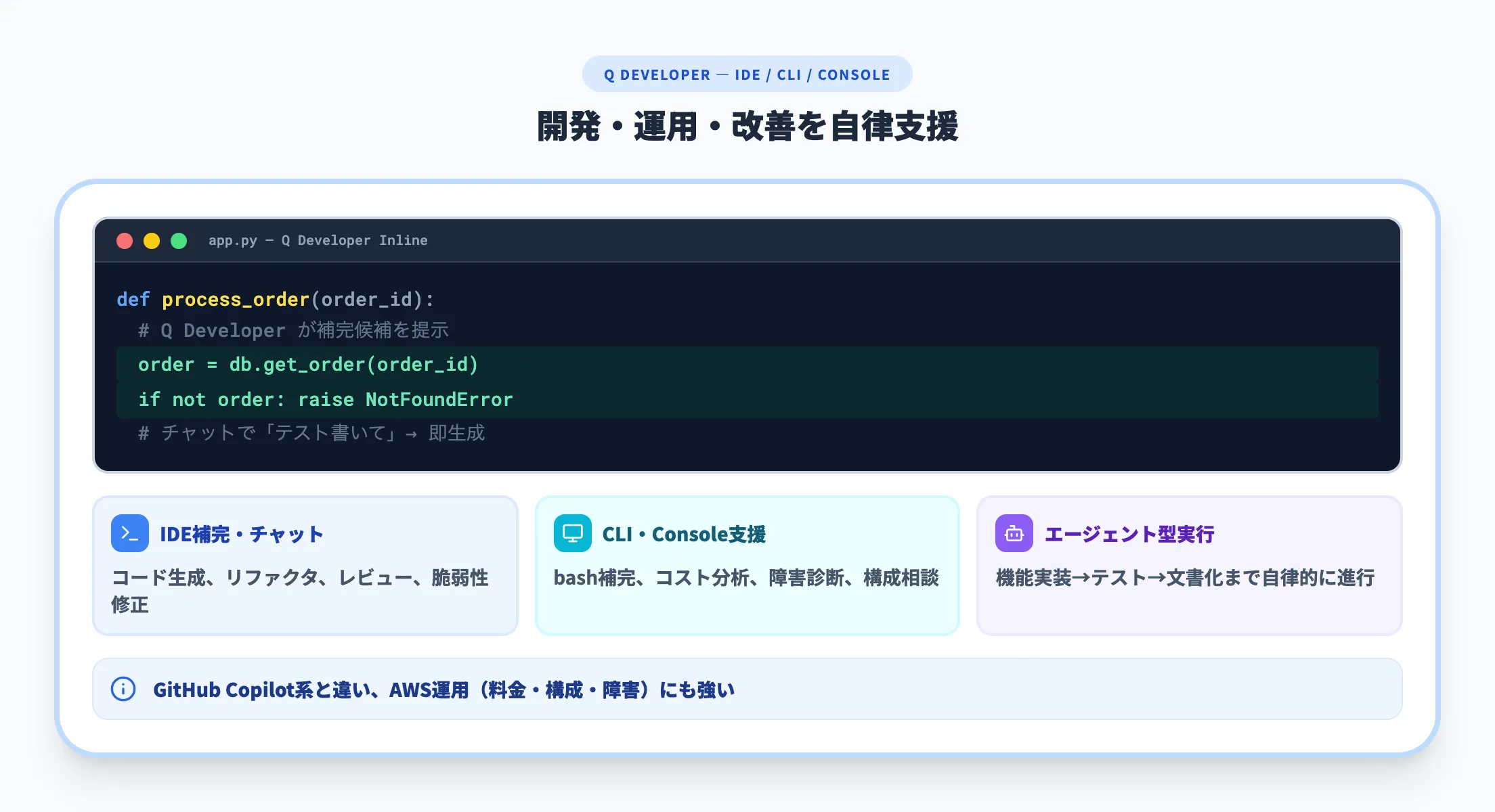Toggle the CLI・Console支援 feature card

pyautogui.click(x=747, y=566)
